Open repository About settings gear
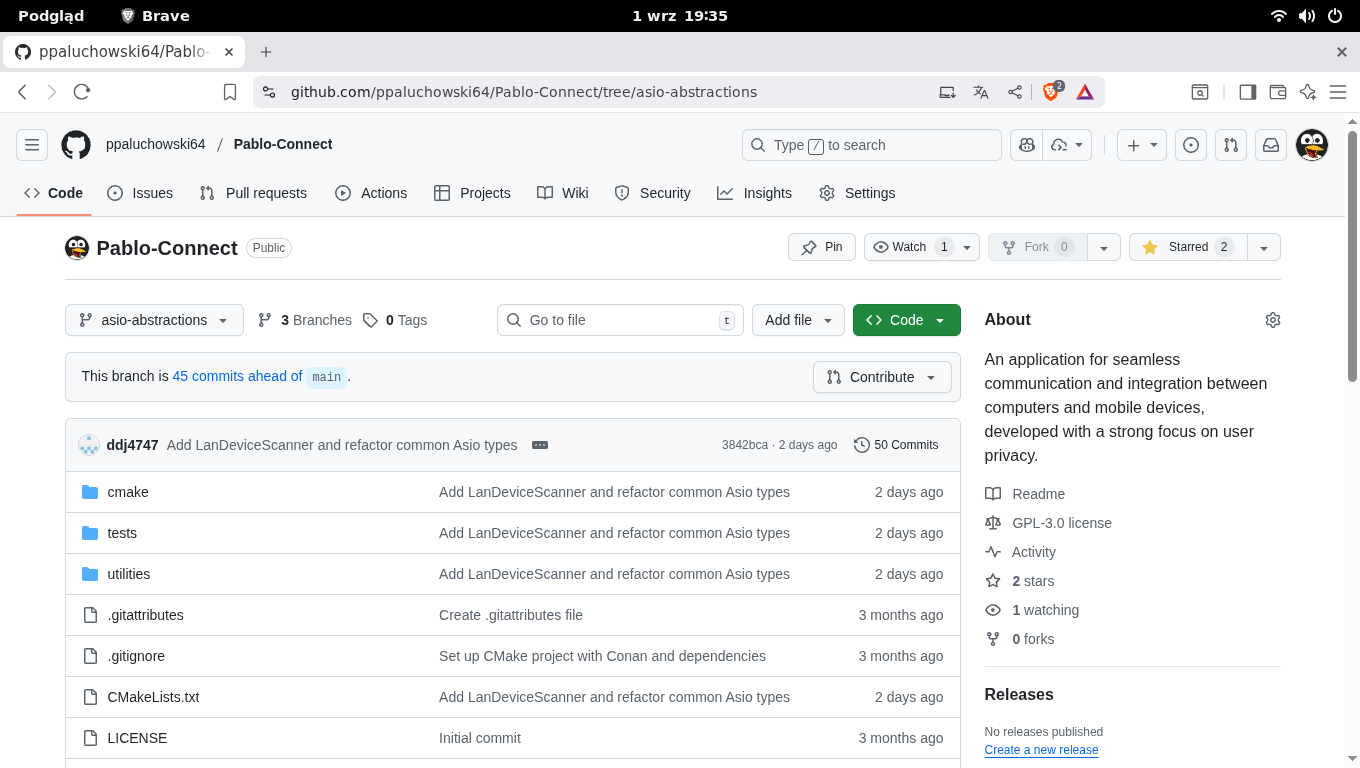The width and height of the screenshot is (1360, 768). pyautogui.click(x=1272, y=320)
